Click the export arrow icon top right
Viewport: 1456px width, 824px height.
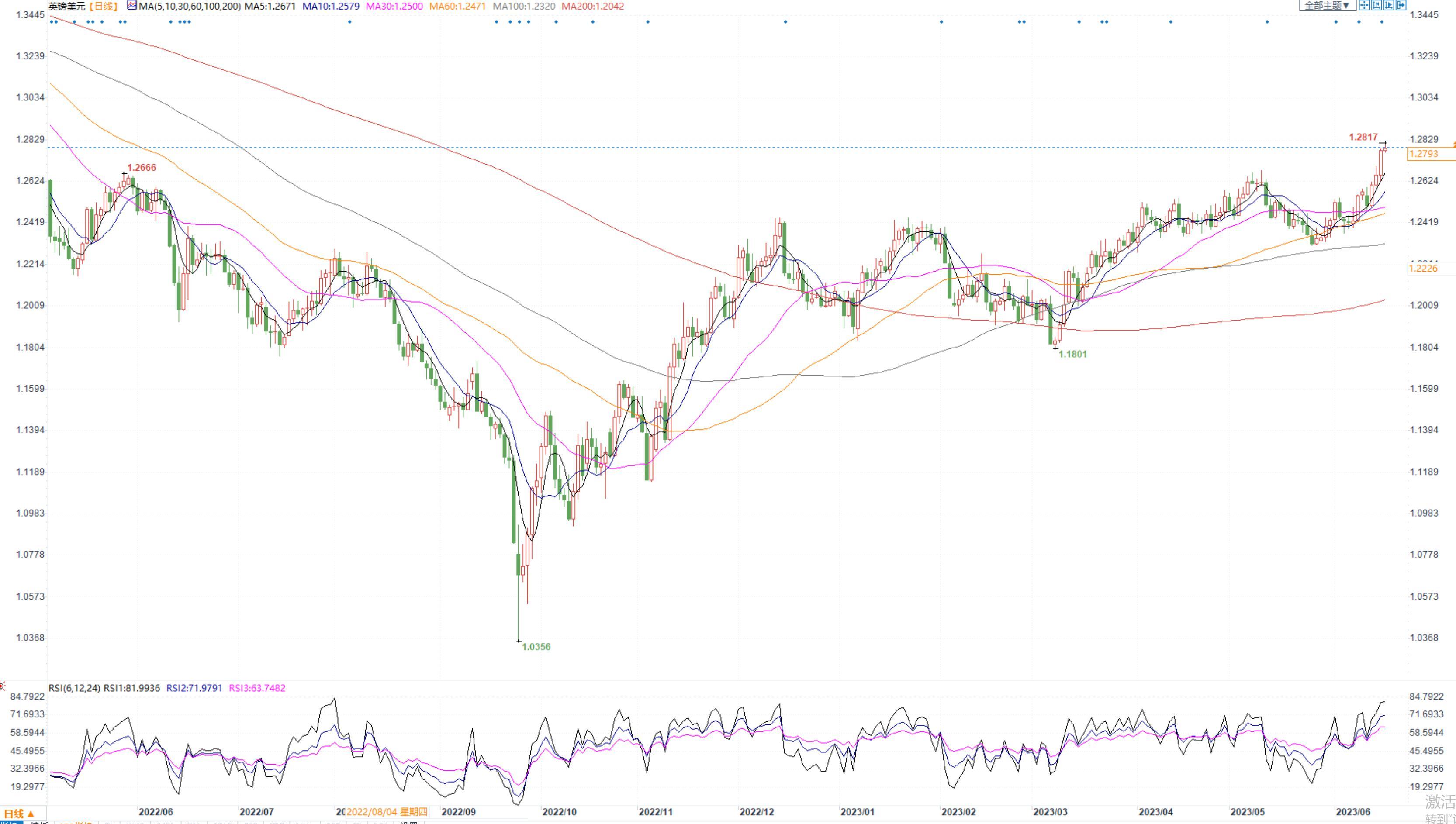pos(1401,5)
